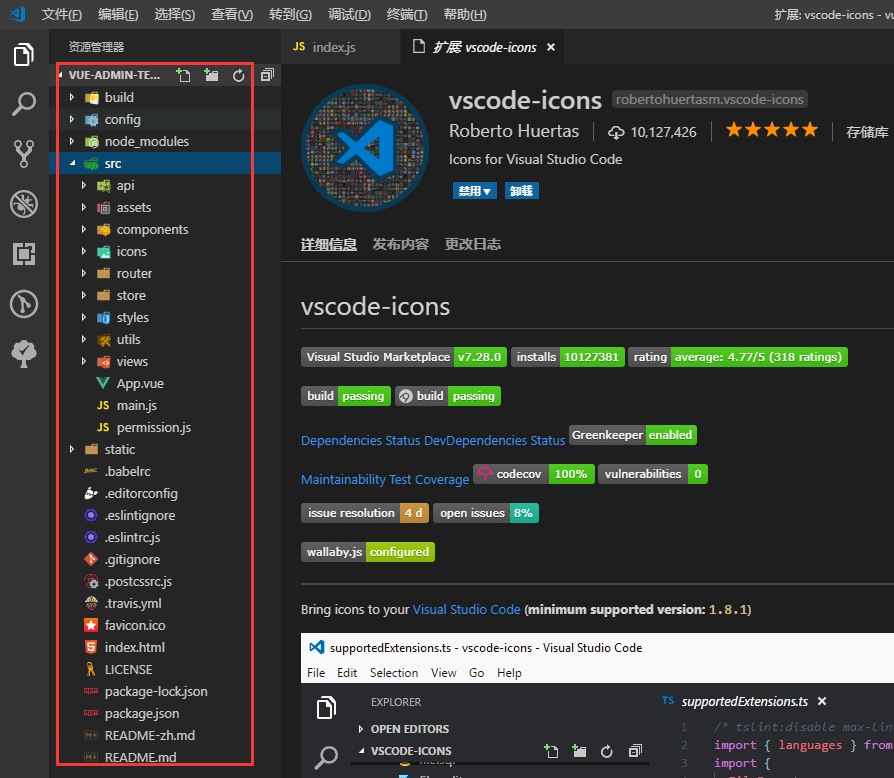This screenshot has width=894, height=778.
Task: Click the New File icon in explorer header
Action: point(183,75)
